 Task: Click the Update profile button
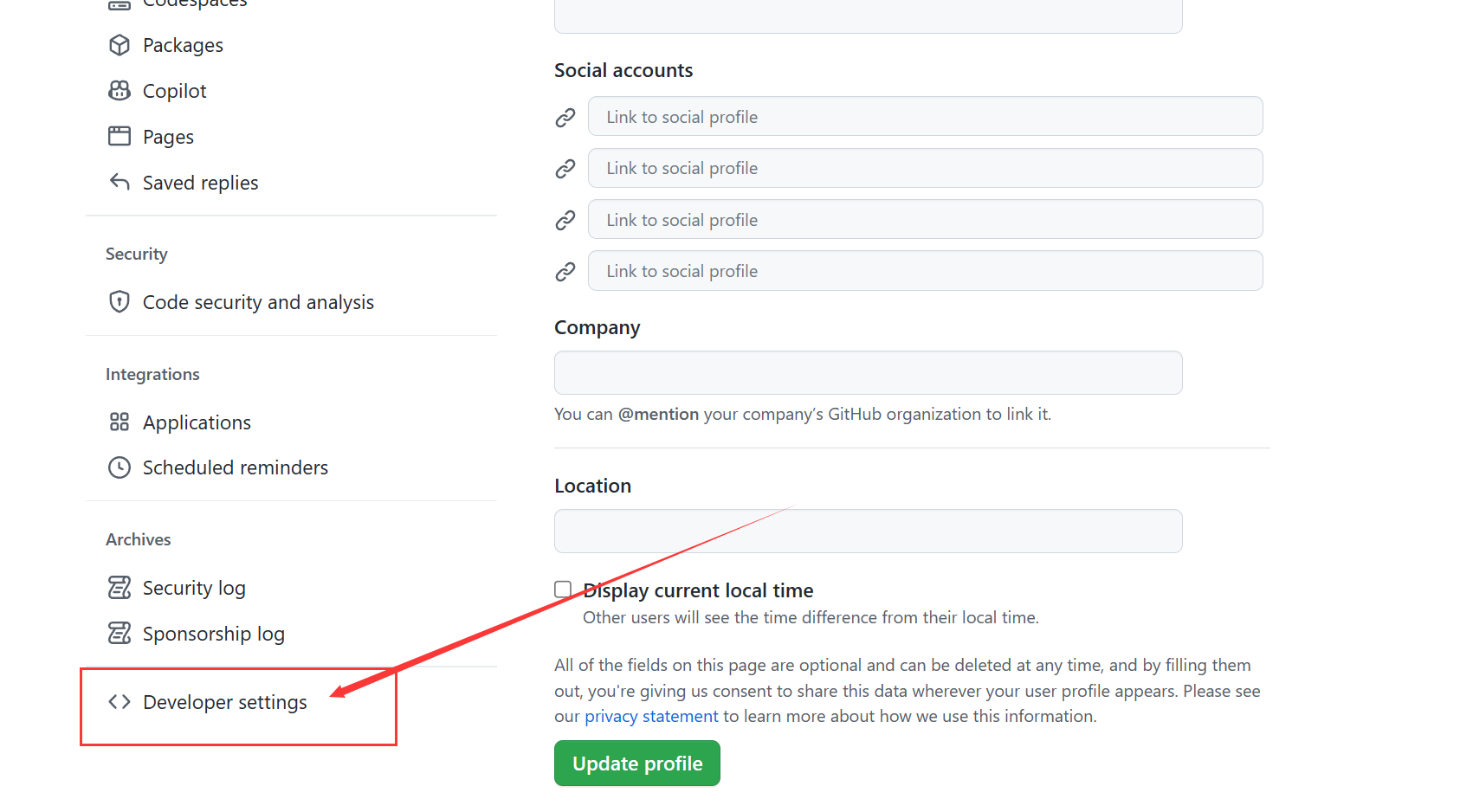pyautogui.click(x=637, y=764)
